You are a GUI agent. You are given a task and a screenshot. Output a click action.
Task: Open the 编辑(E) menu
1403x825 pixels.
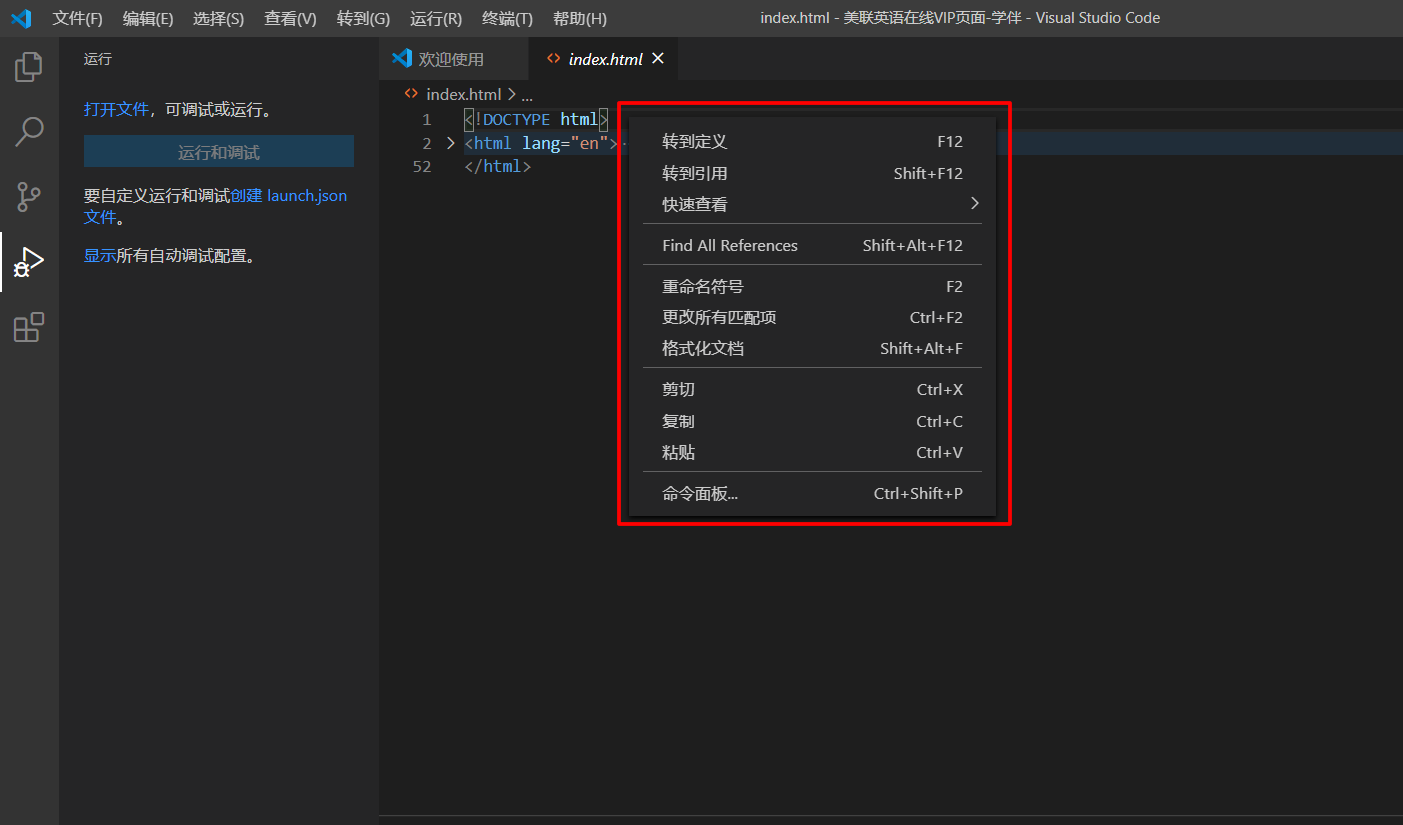click(x=148, y=18)
